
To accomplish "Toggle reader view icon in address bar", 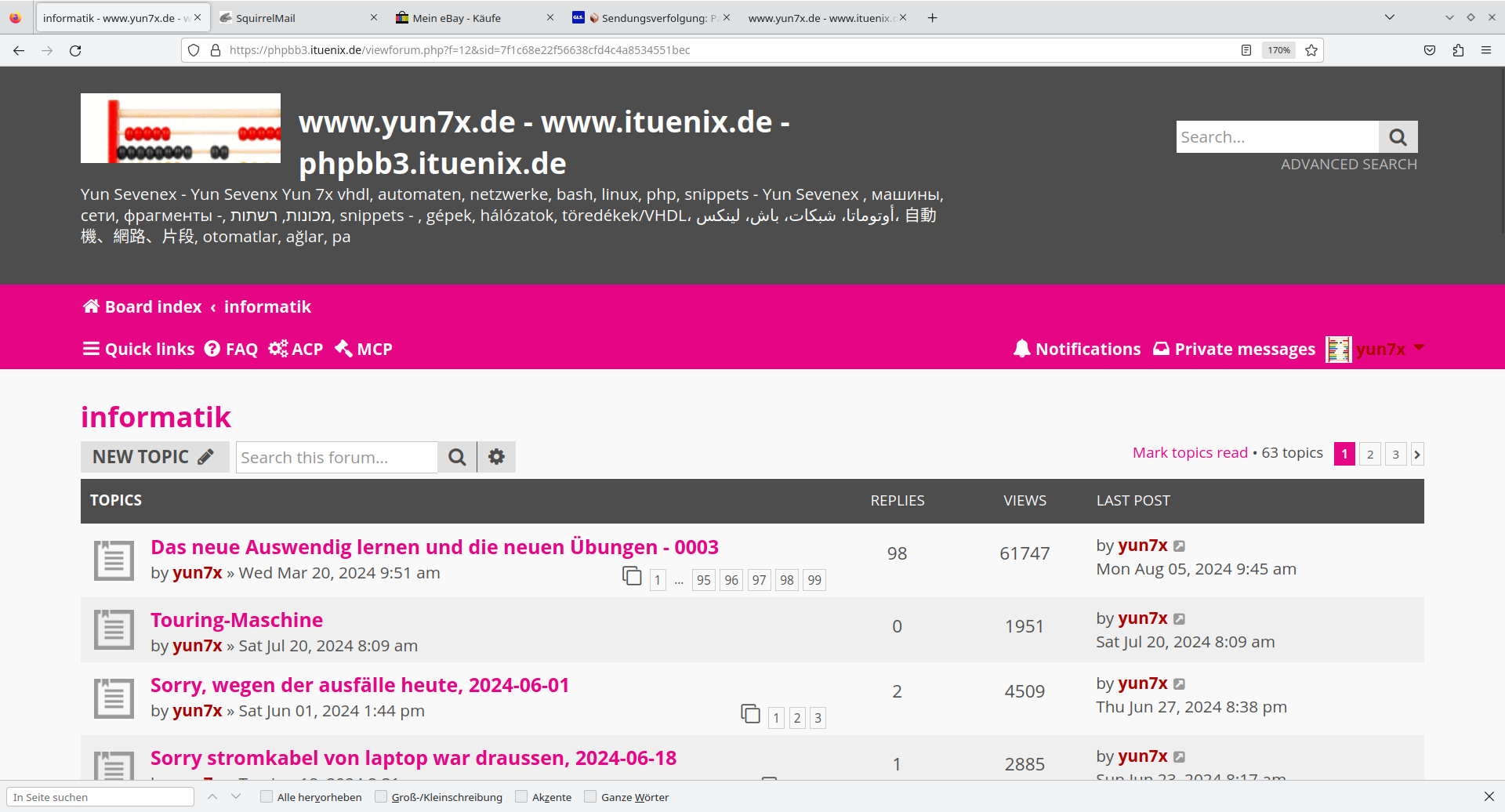I will 1246,50.
